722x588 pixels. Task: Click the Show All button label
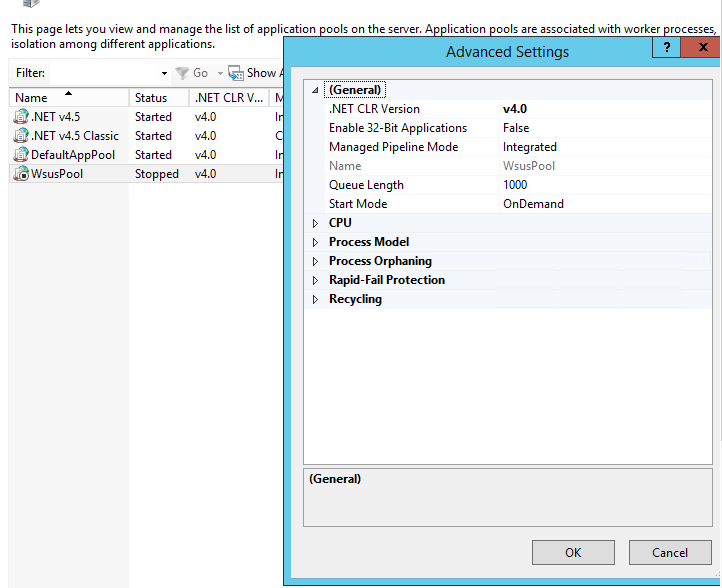[264, 73]
